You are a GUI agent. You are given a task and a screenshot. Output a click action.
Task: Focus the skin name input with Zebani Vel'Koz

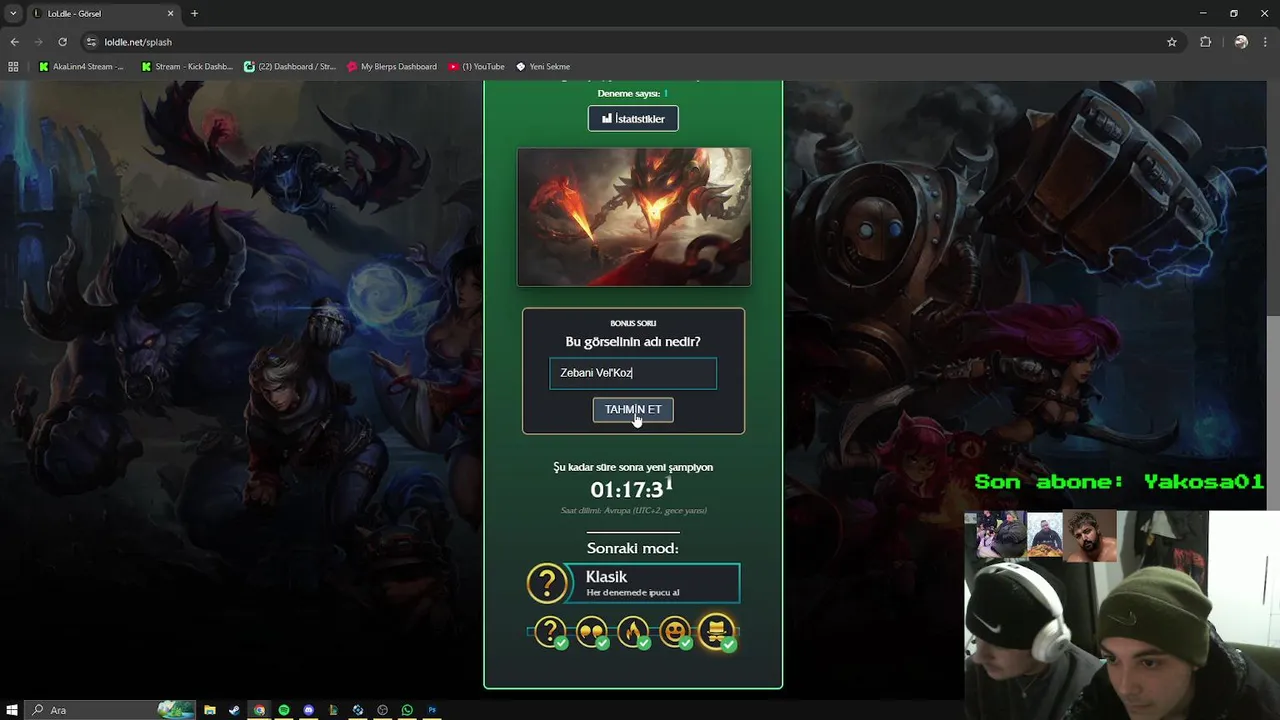pos(633,373)
